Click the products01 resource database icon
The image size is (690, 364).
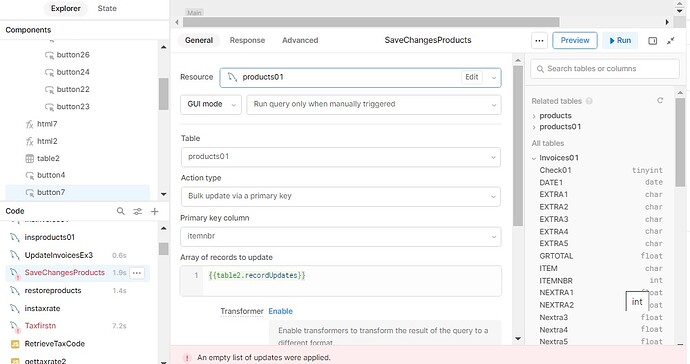click(x=232, y=77)
